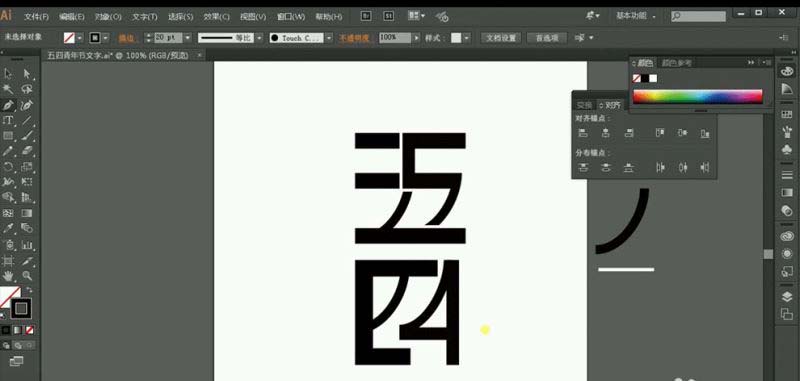Select the Line Segment tool

[27, 120]
